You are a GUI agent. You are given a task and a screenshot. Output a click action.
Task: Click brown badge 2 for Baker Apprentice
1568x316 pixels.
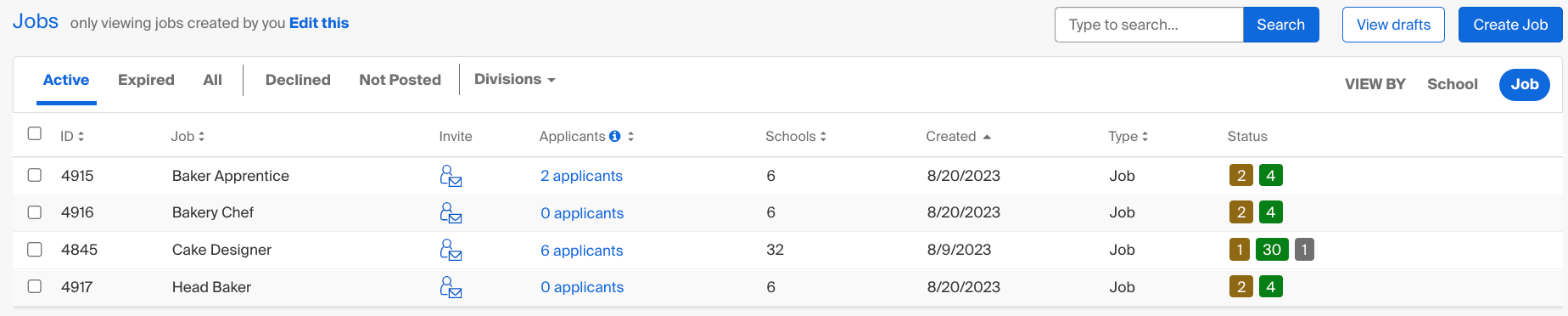(1241, 176)
